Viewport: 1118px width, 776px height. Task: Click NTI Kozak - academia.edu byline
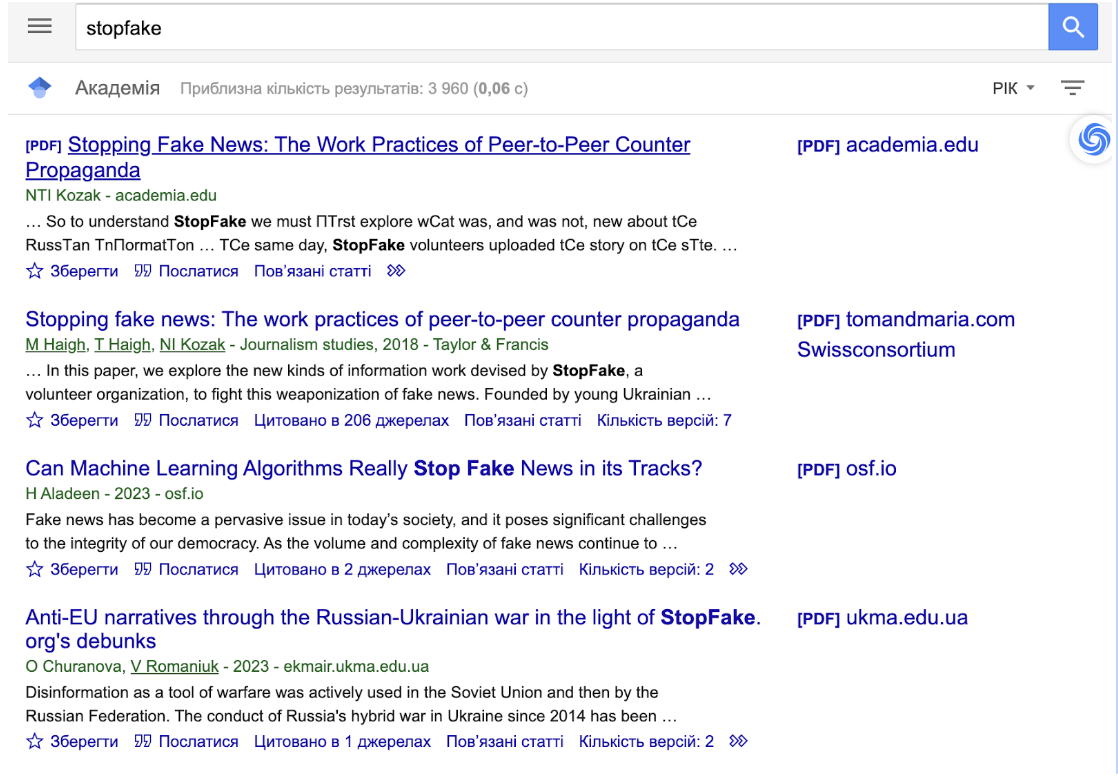121,195
